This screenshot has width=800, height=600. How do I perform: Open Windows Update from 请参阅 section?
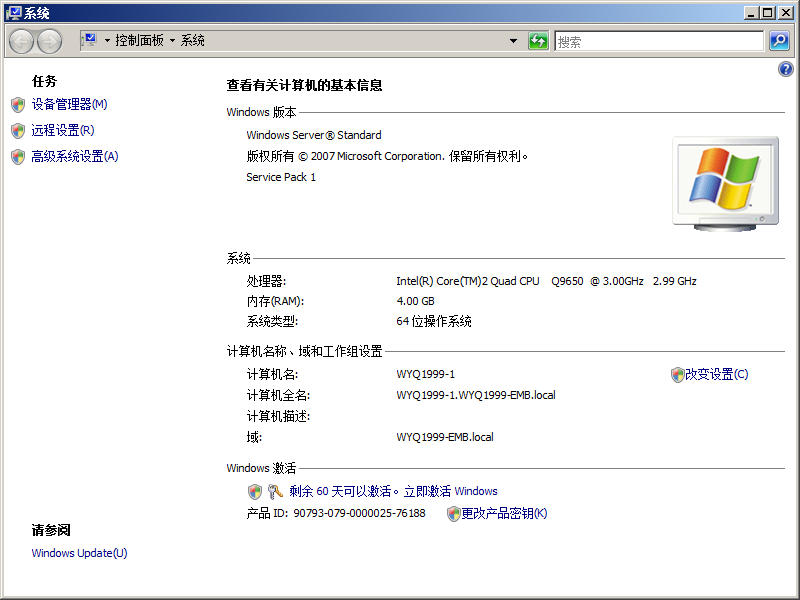[x=78, y=552]
